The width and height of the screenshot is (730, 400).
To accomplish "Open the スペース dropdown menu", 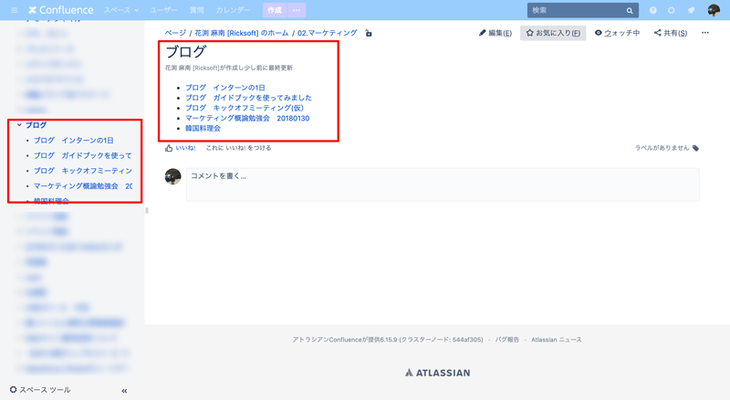I will (121, 10).
